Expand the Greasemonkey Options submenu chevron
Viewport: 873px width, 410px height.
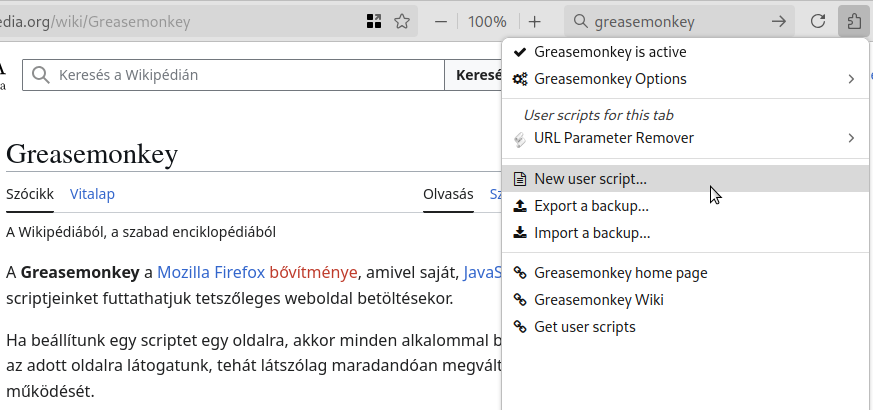(x=851, y=79)
